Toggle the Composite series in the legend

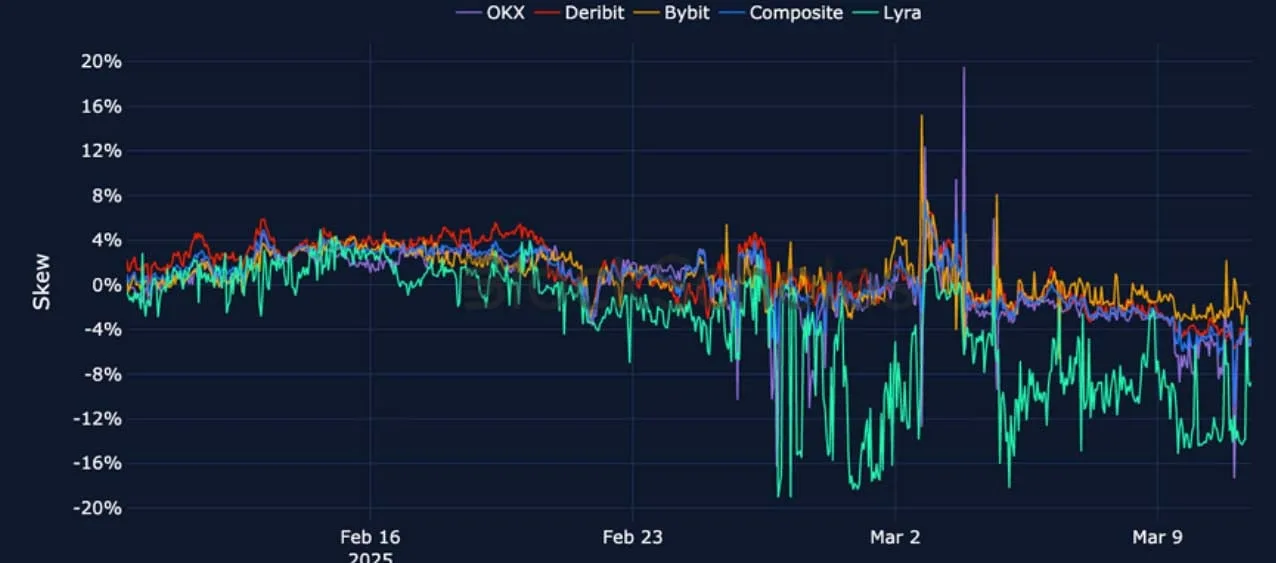(780, 13)
